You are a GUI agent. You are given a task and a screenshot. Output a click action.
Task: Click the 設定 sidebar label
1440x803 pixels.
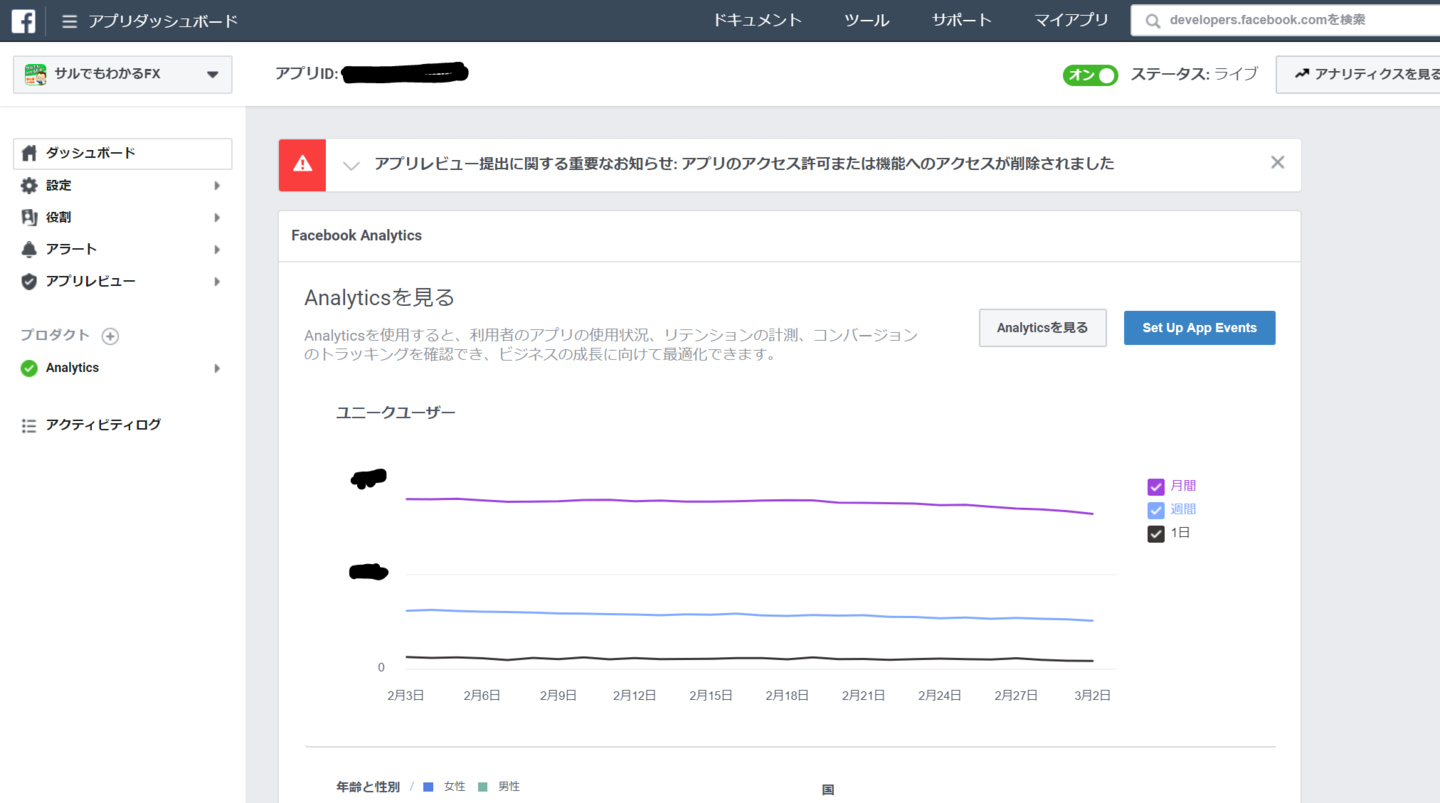pyautogui.click(x=59, y=185)
